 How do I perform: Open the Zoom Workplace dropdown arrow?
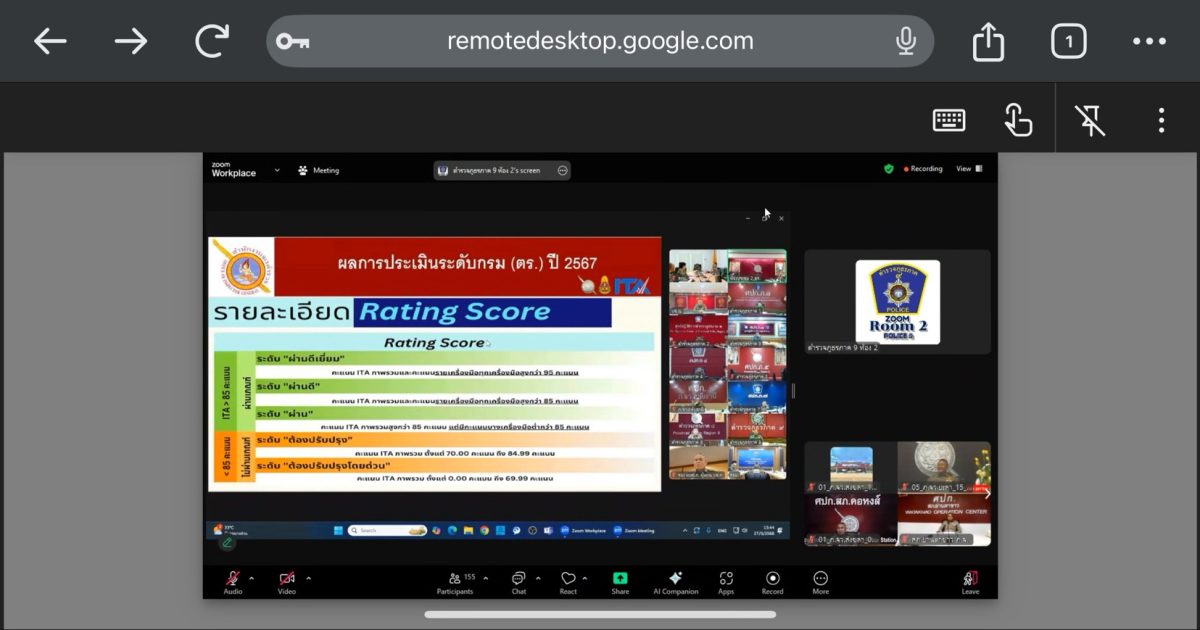coord(277,170)
